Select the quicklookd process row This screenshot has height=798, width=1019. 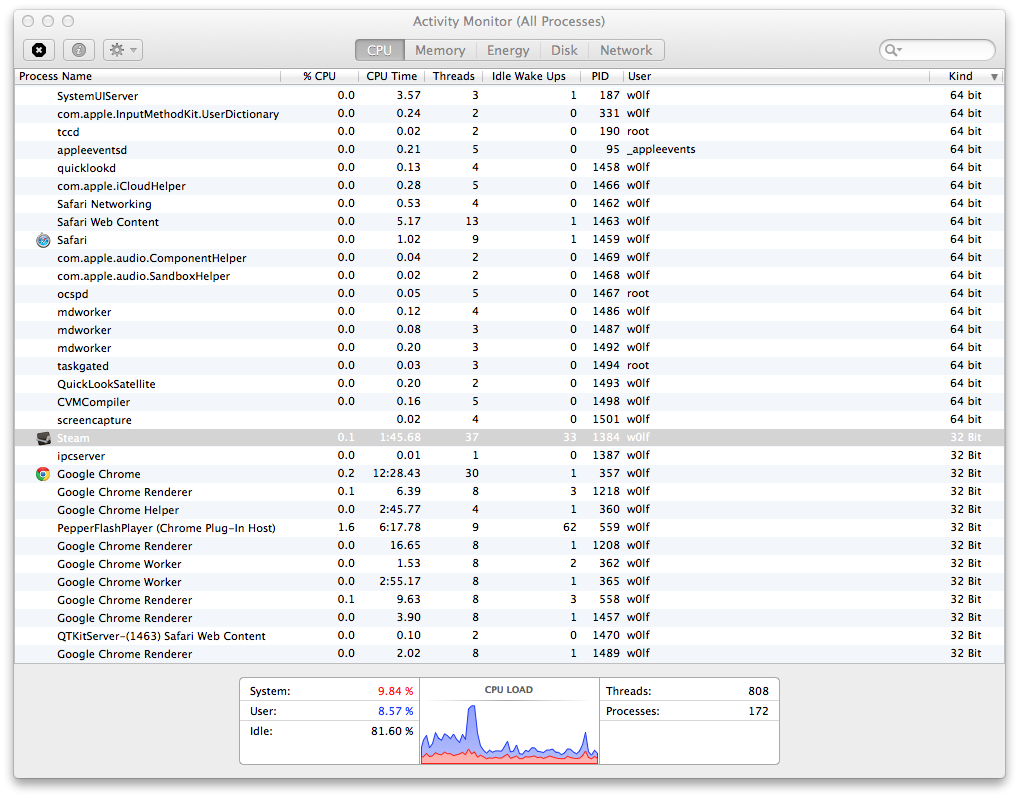(x=510, y=168)
